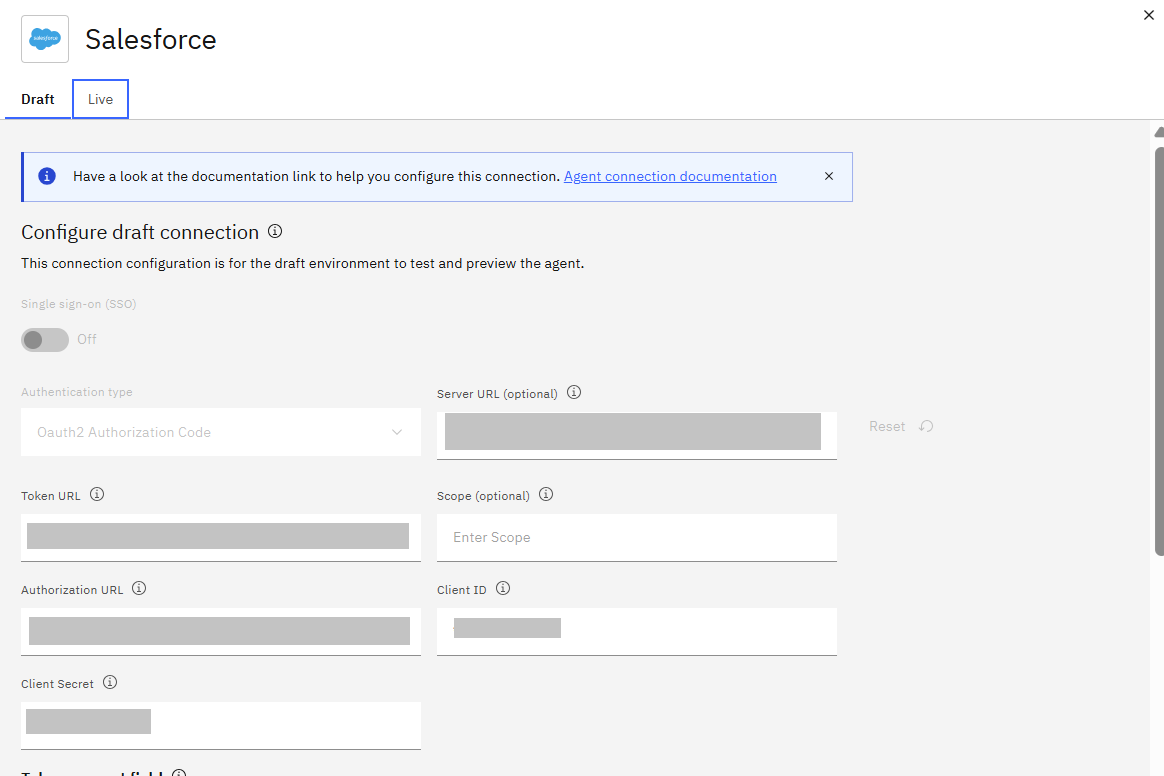The height and width of the screenshot is (776, 1164).
Task: Click info icon next to Server URL
Action: [574, 393]
